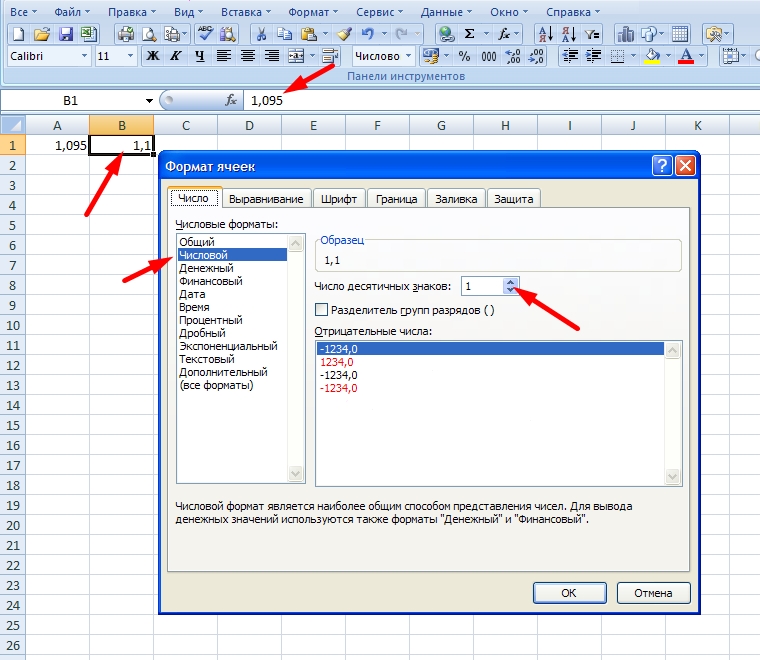Screen dimensions: 760x660
Task: Select cell A1 containing 1,095
Action: click(x=57, y=145)
